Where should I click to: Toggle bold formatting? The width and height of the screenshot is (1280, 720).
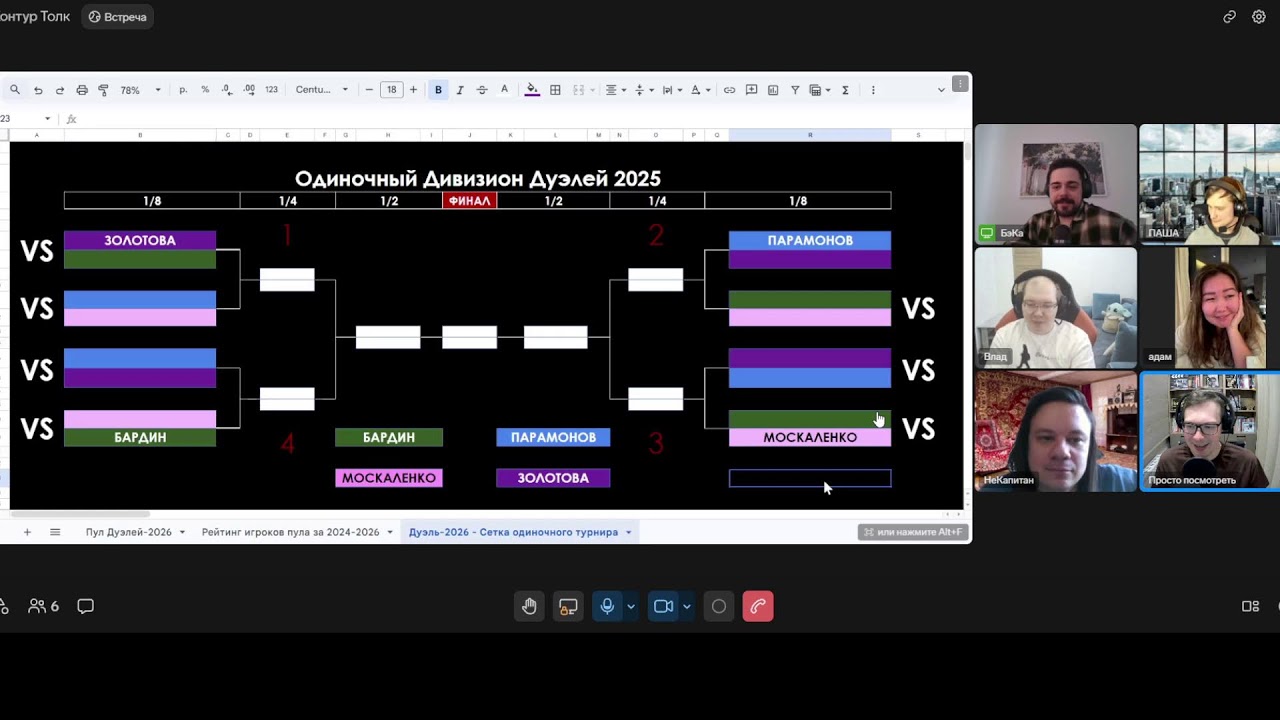[x=438, y=90]
